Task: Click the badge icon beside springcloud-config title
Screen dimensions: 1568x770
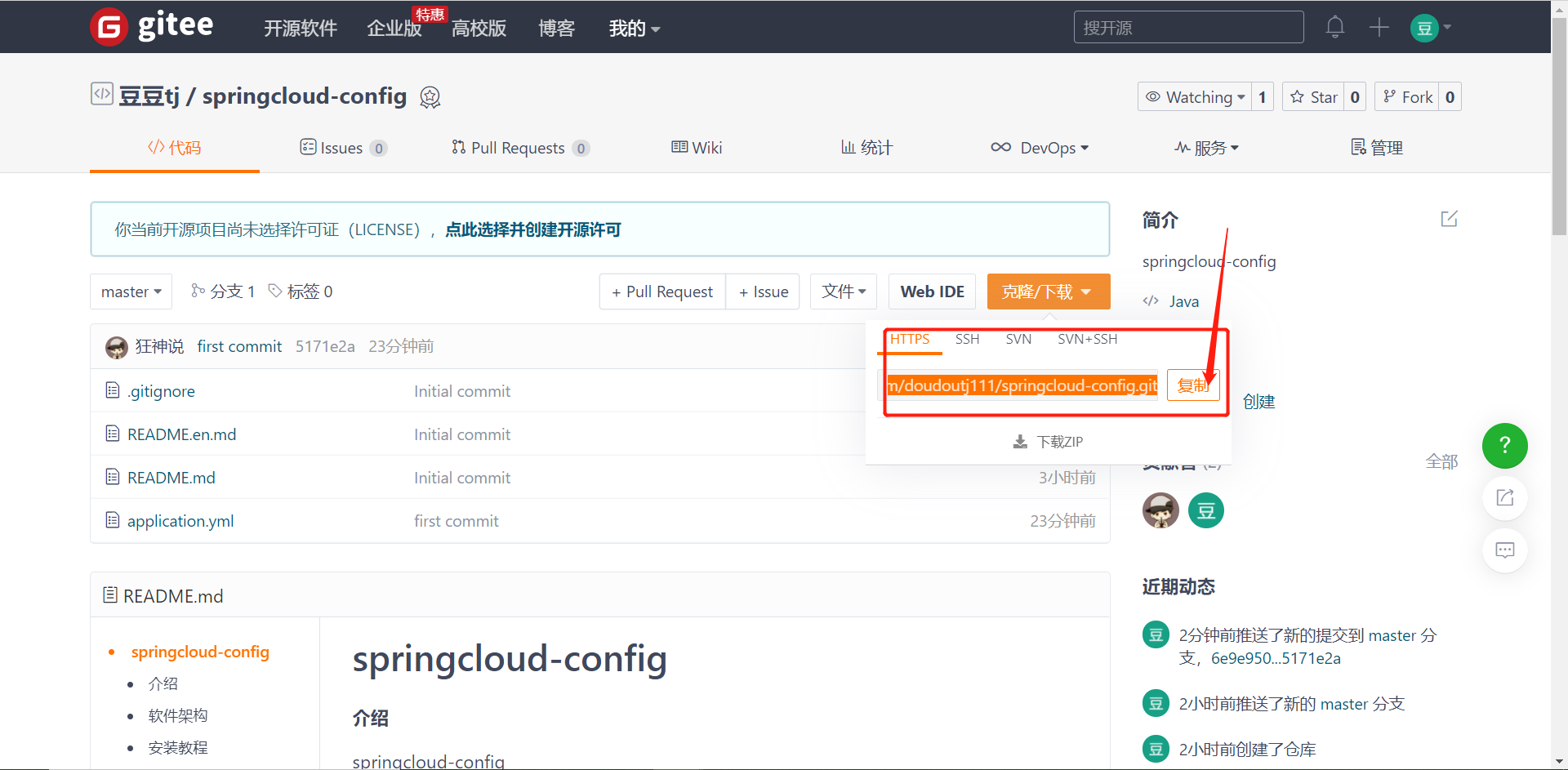Action: tap(430, 97)
